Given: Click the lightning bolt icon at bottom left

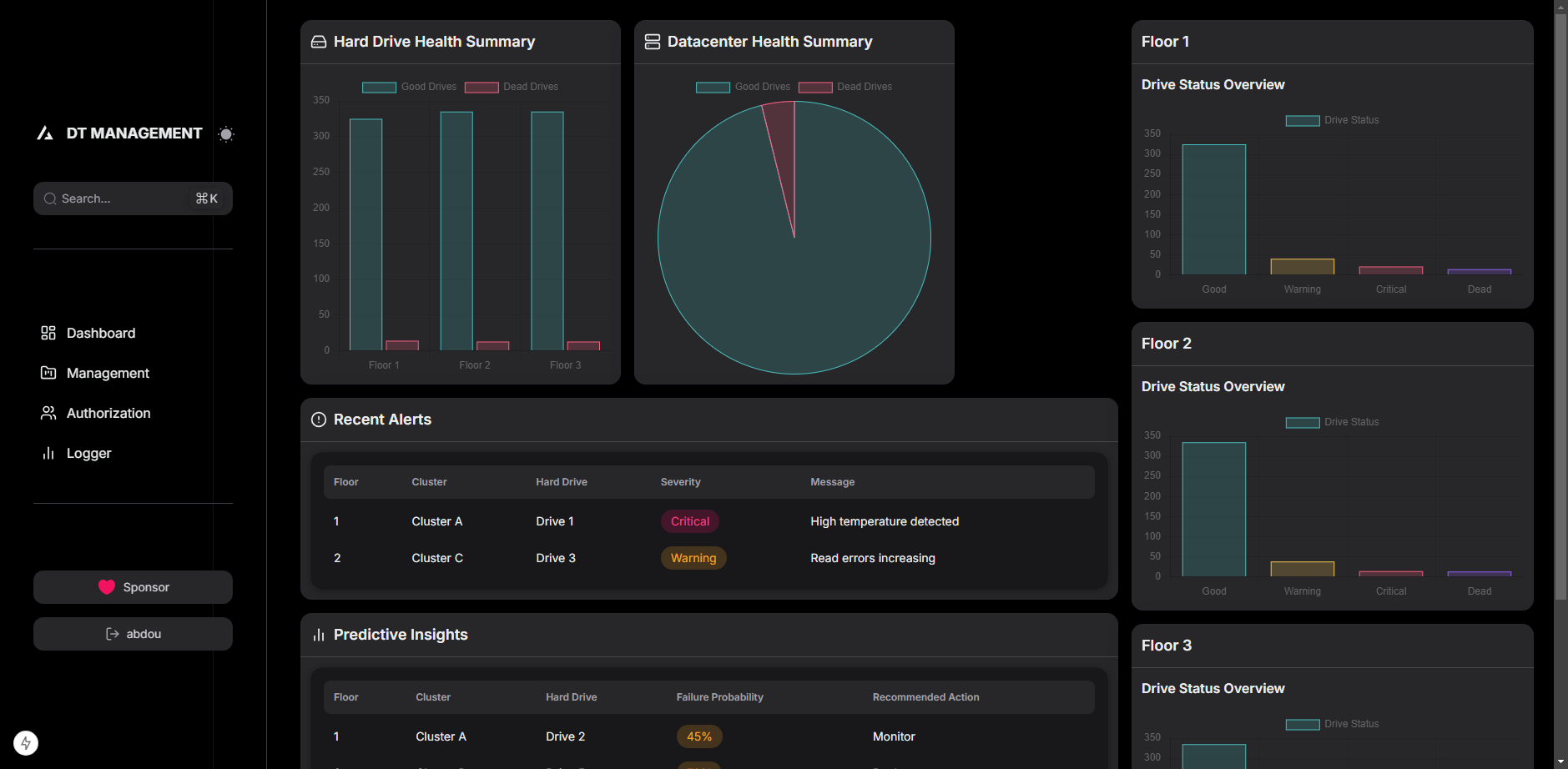Looking at the screenshot, I should [x=25, y=742].
